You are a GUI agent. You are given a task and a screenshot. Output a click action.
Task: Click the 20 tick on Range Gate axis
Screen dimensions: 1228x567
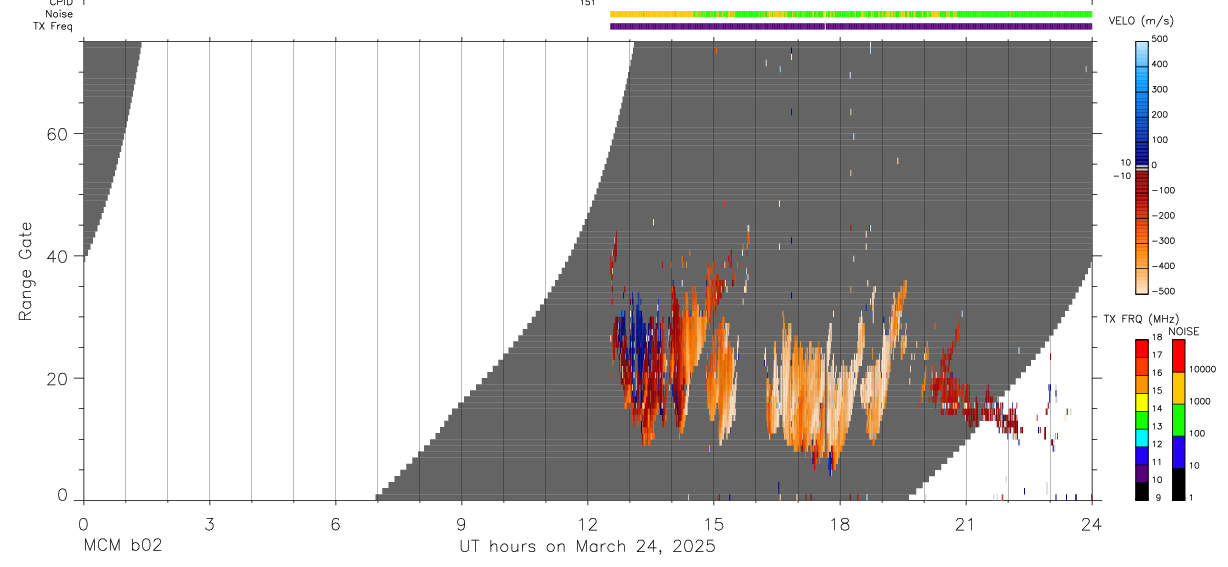pos(58,379)
